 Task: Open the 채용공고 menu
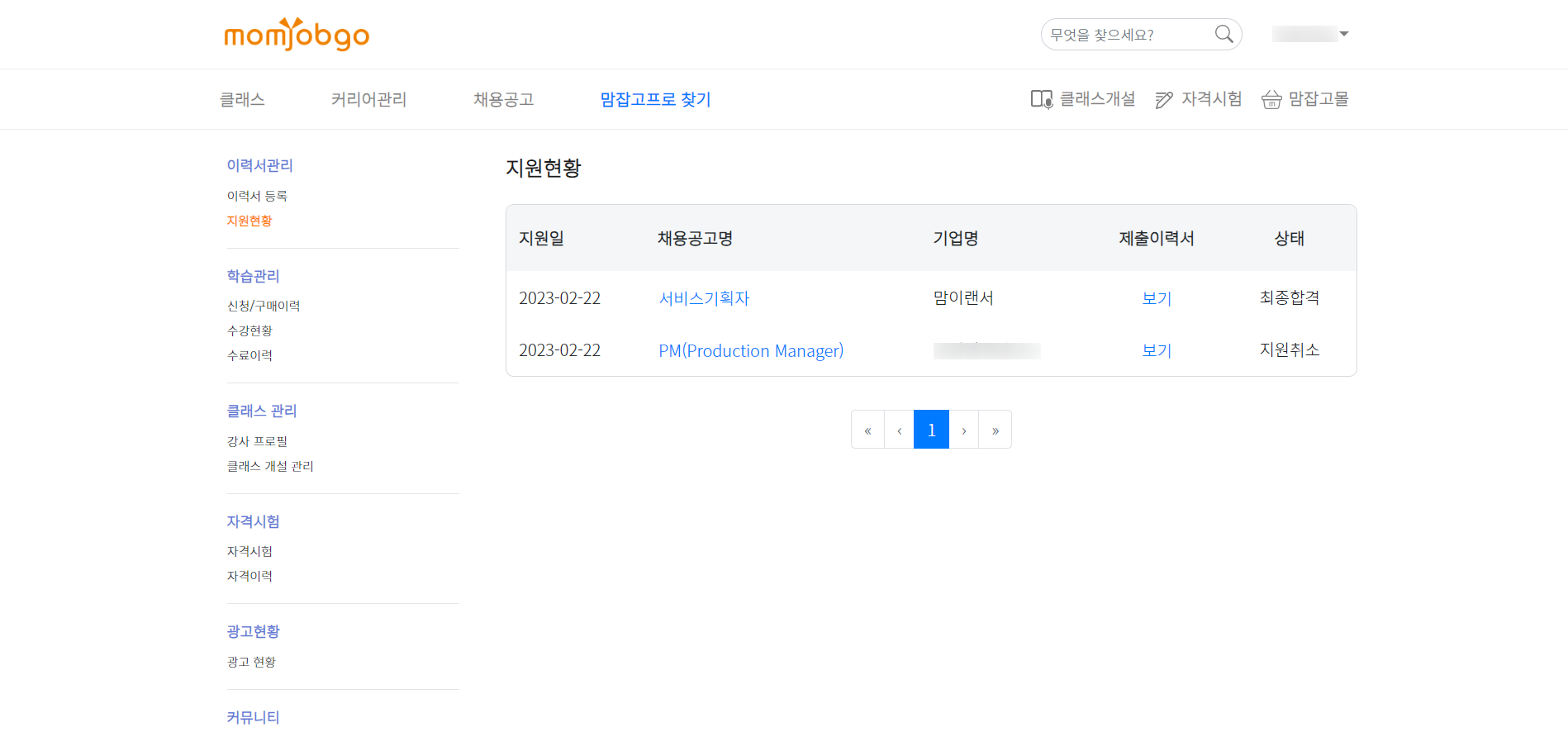click(x=503, y=99)
